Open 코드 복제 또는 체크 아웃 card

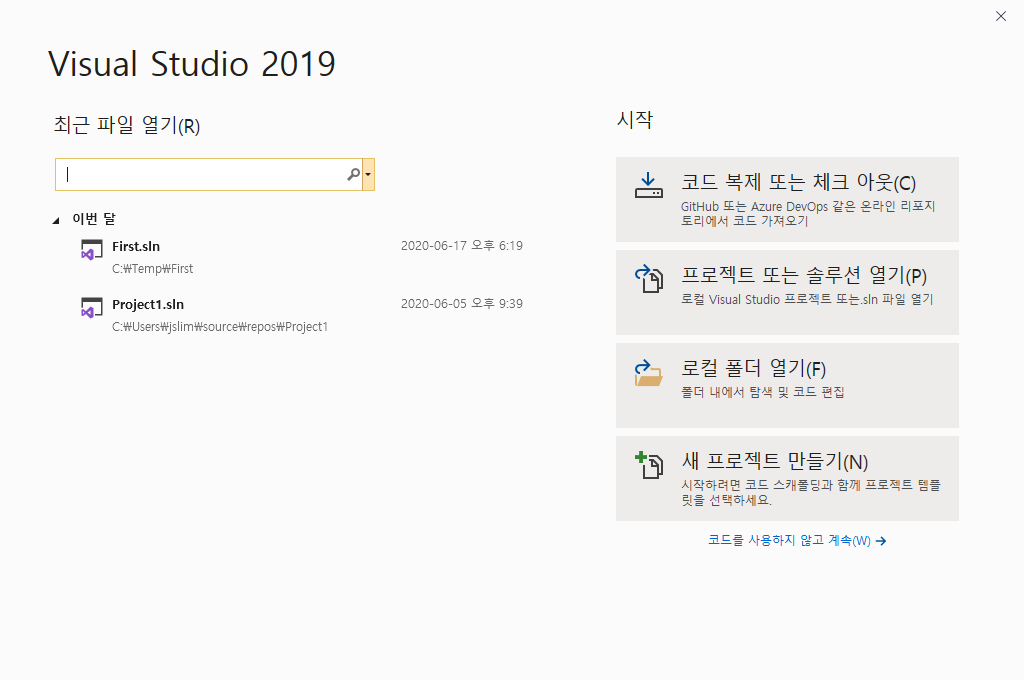[x=787, y=199]
